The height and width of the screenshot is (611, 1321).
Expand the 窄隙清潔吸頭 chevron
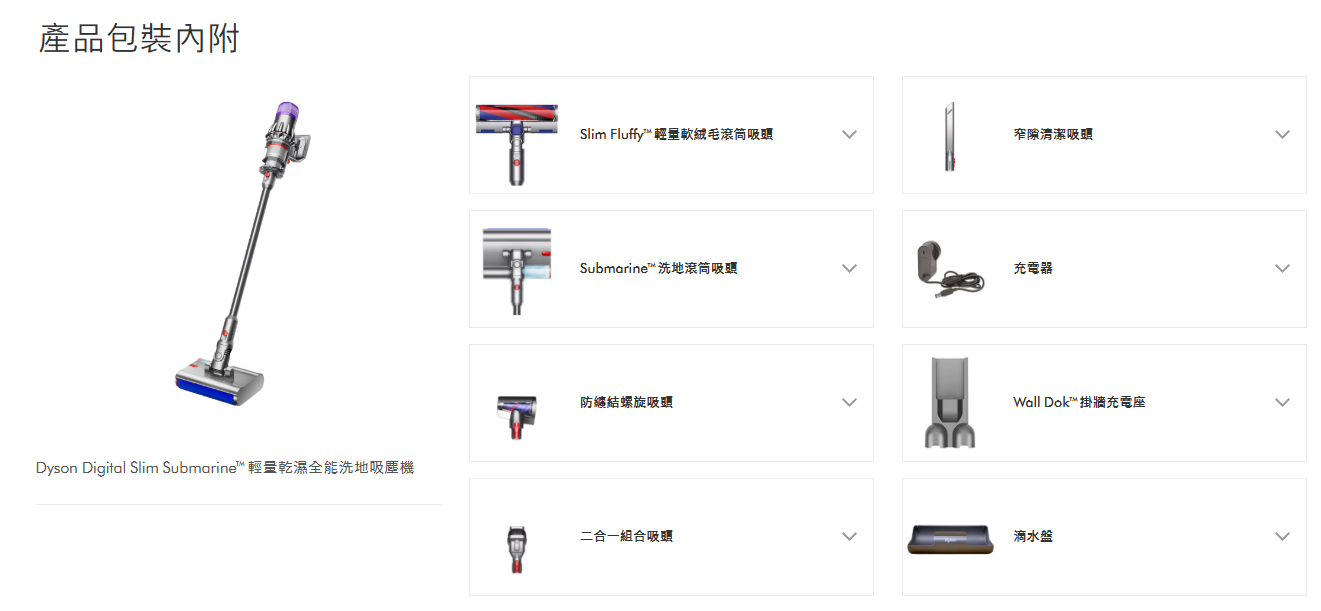pos(1282,134)
